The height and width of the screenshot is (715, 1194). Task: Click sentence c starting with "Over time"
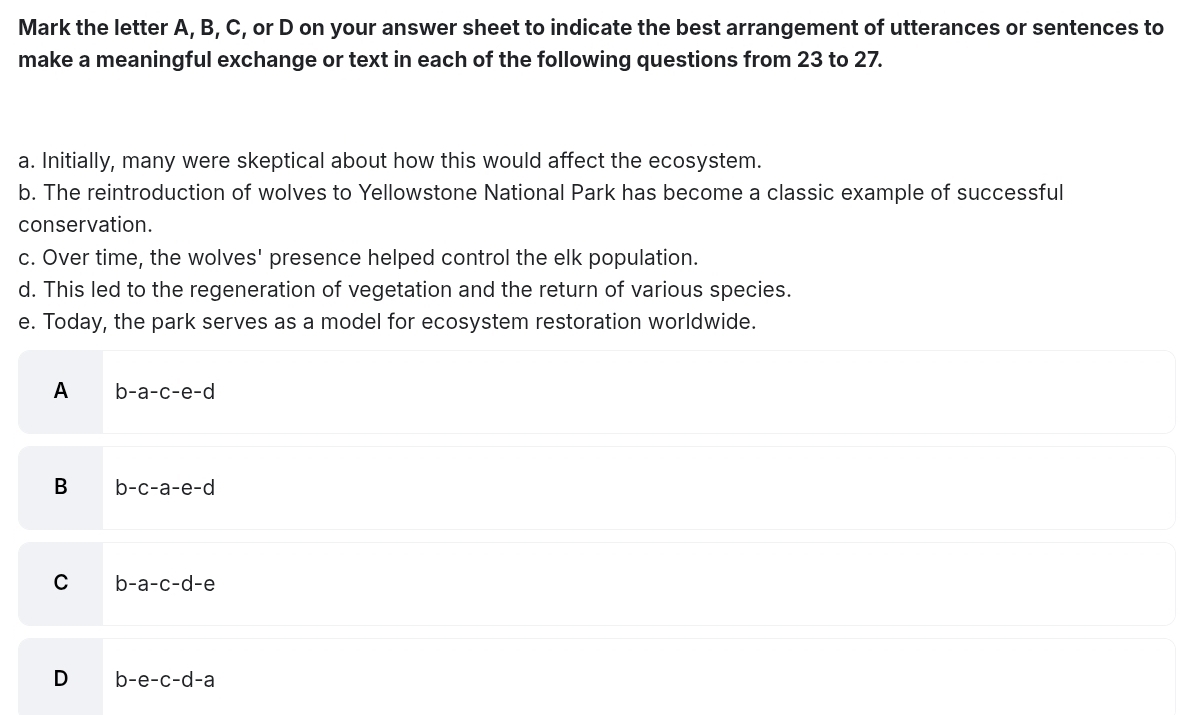(x=358, y=258)
